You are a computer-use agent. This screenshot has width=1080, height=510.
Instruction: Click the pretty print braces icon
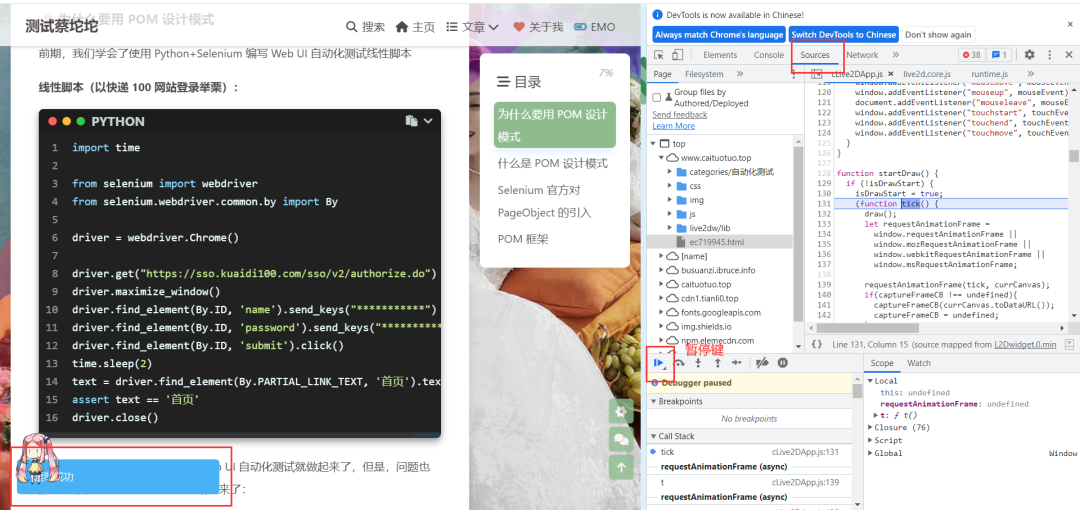coord(816,344)
